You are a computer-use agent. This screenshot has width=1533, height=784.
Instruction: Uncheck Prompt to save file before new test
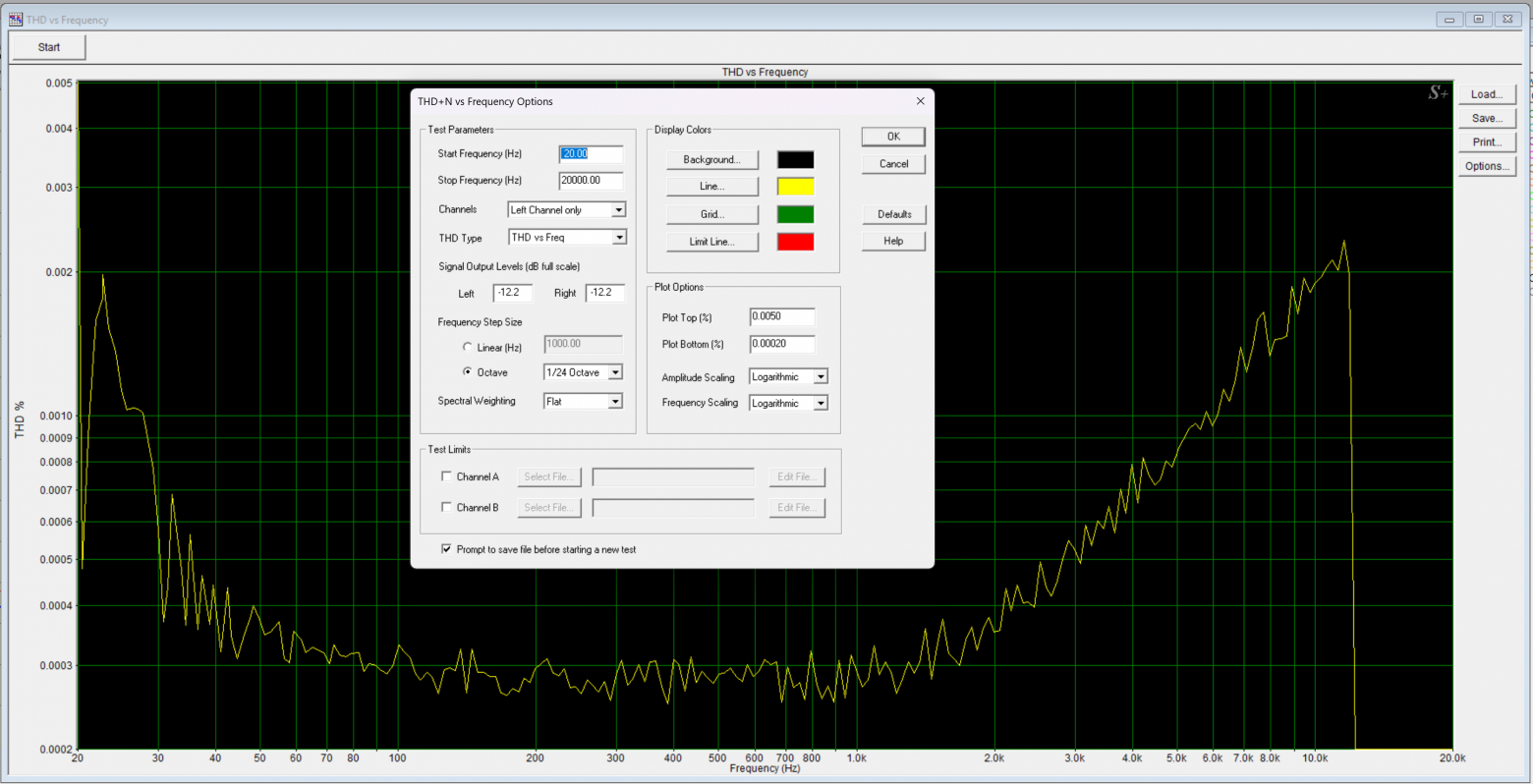click(x=446, y=549)
